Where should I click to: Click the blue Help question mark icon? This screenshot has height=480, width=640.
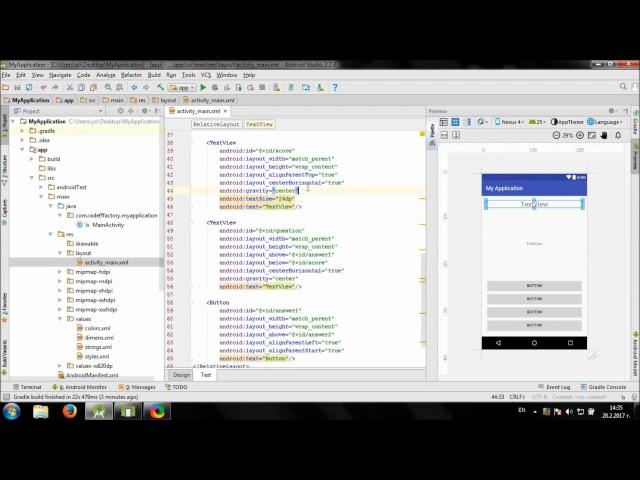point(335,87)
